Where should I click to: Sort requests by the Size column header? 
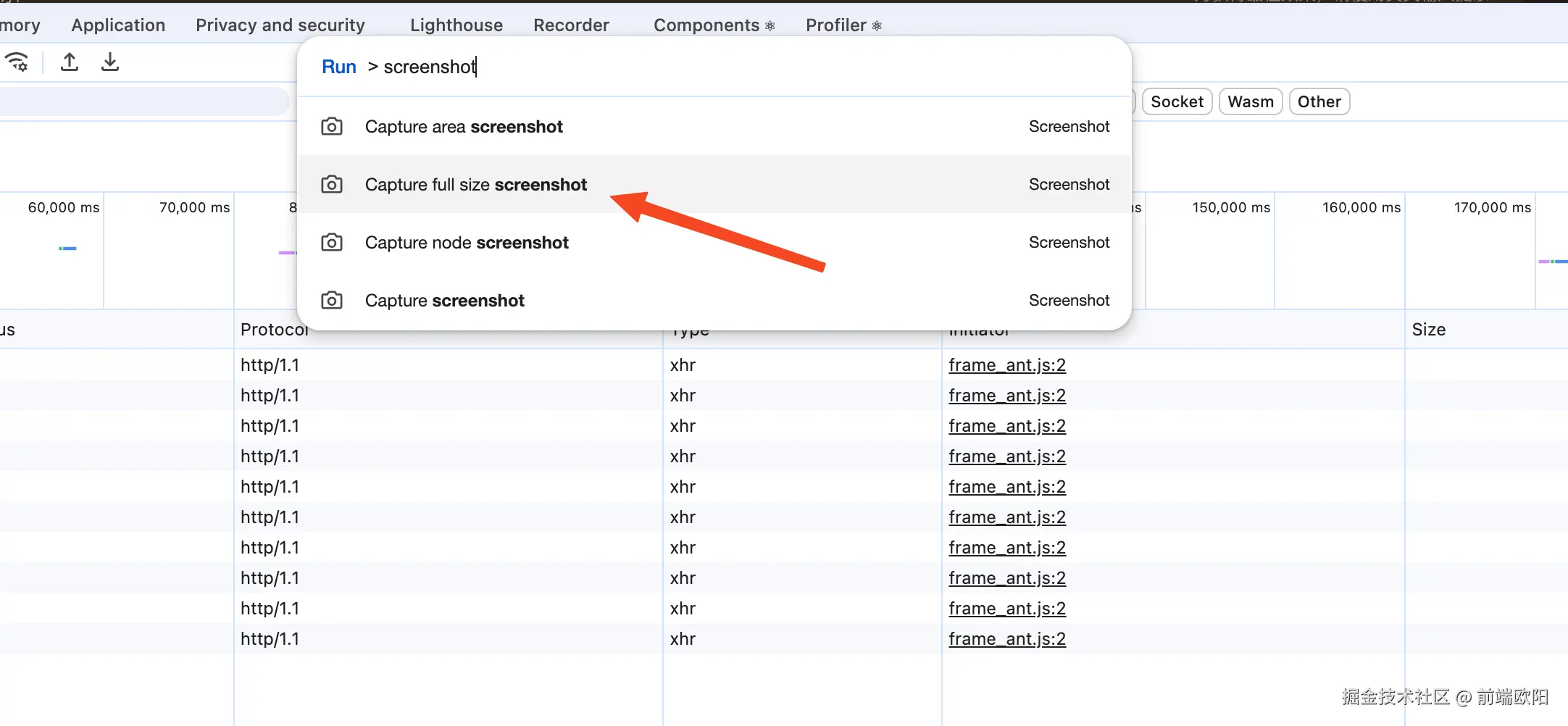1429,330
